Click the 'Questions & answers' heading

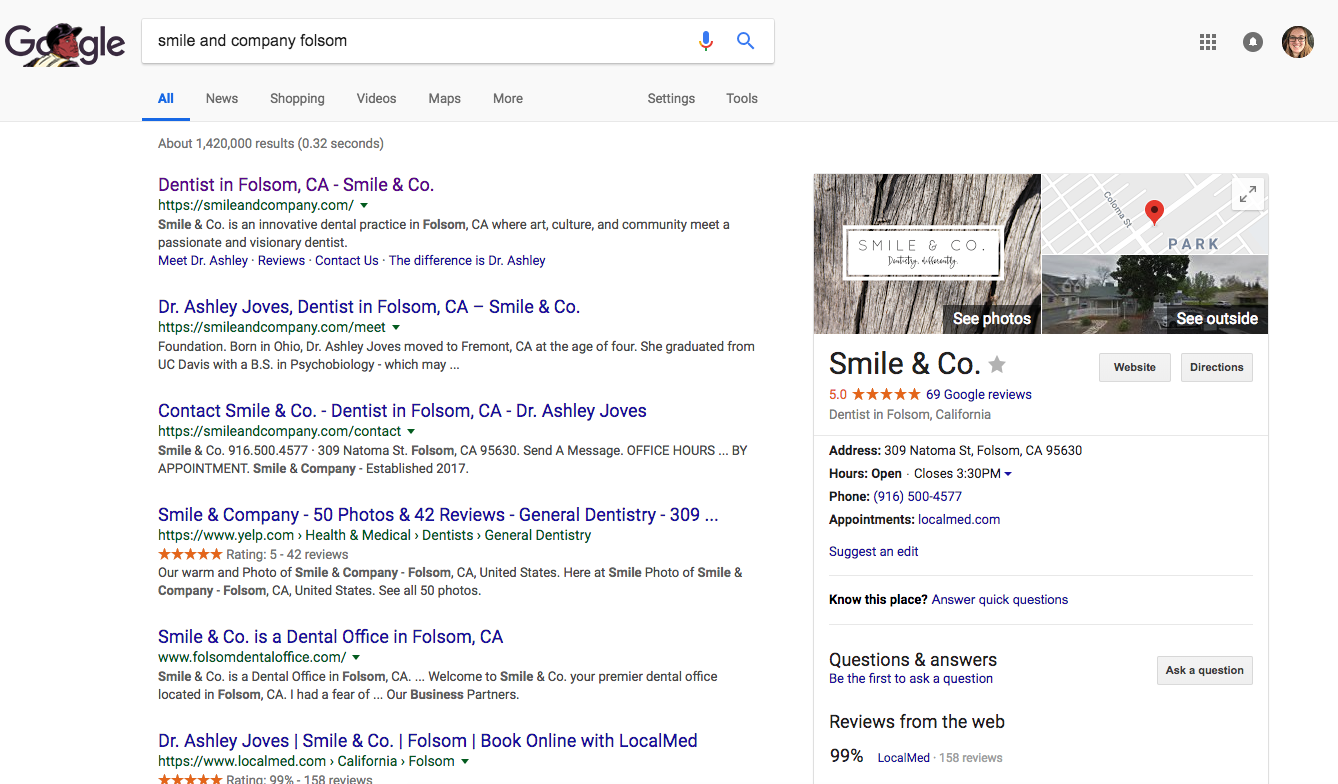[913, 660]
